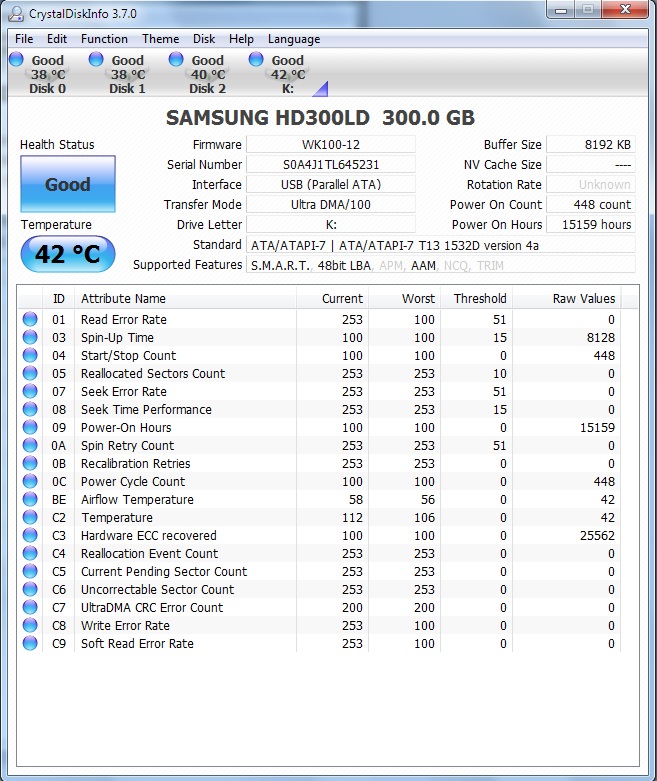Select Disk 1 status orb
The image size is (657, 781).
(x=96, y=59)
